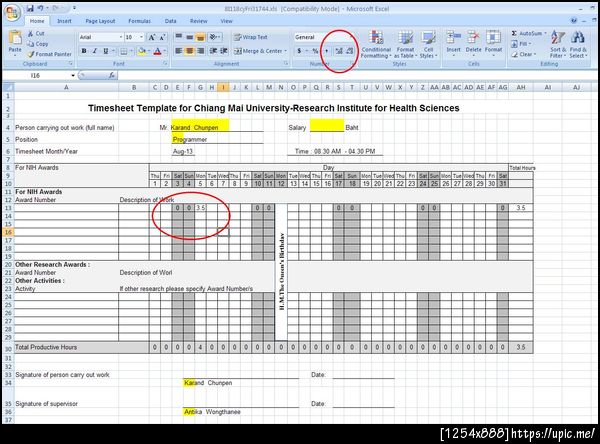Apply red font color A
Image resolution: width=600 pixels, height=444 pixels.
157,51
